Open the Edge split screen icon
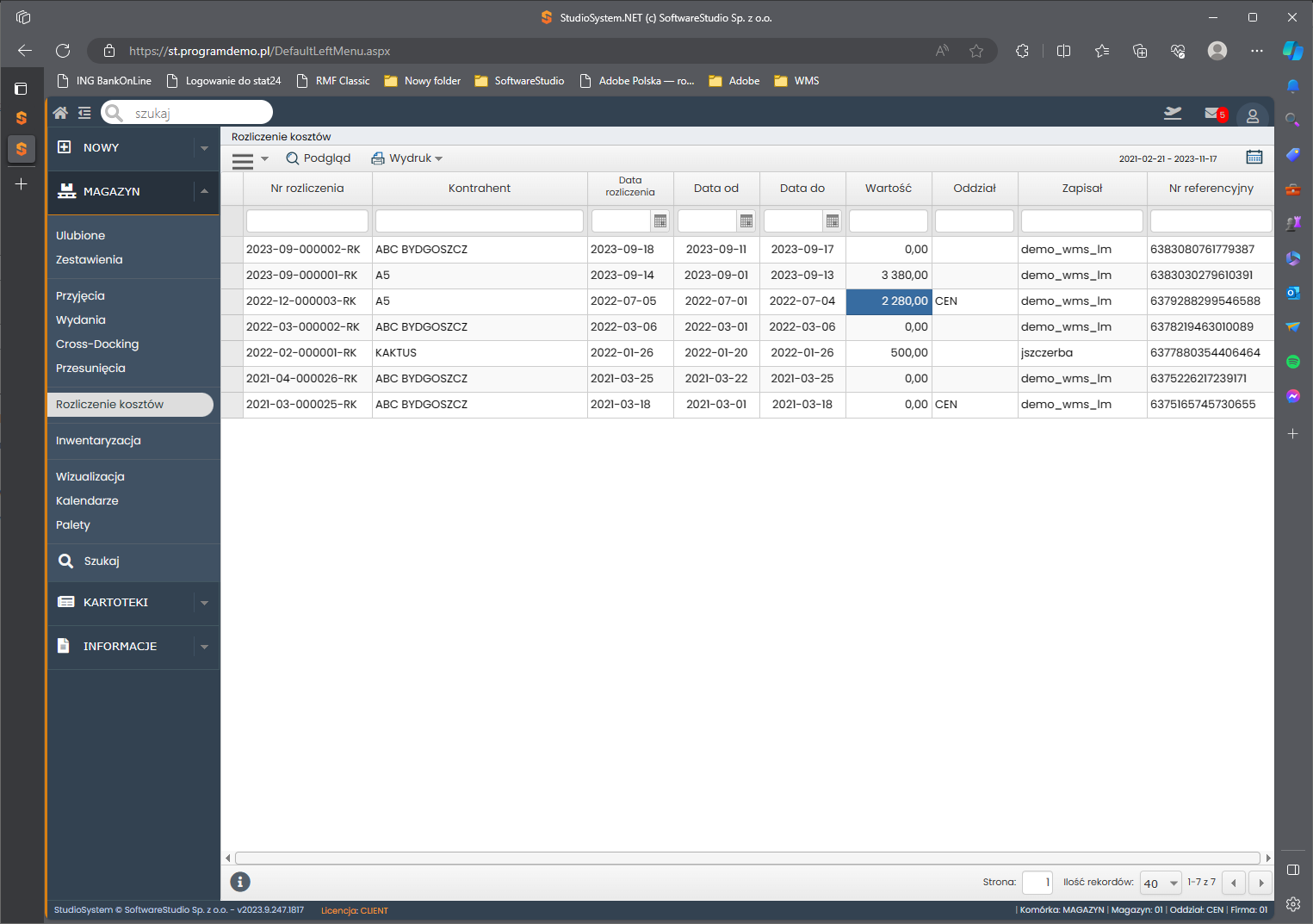This screenshot has height=924, width=1313. pyautogui.click(x=1063, y=51)
